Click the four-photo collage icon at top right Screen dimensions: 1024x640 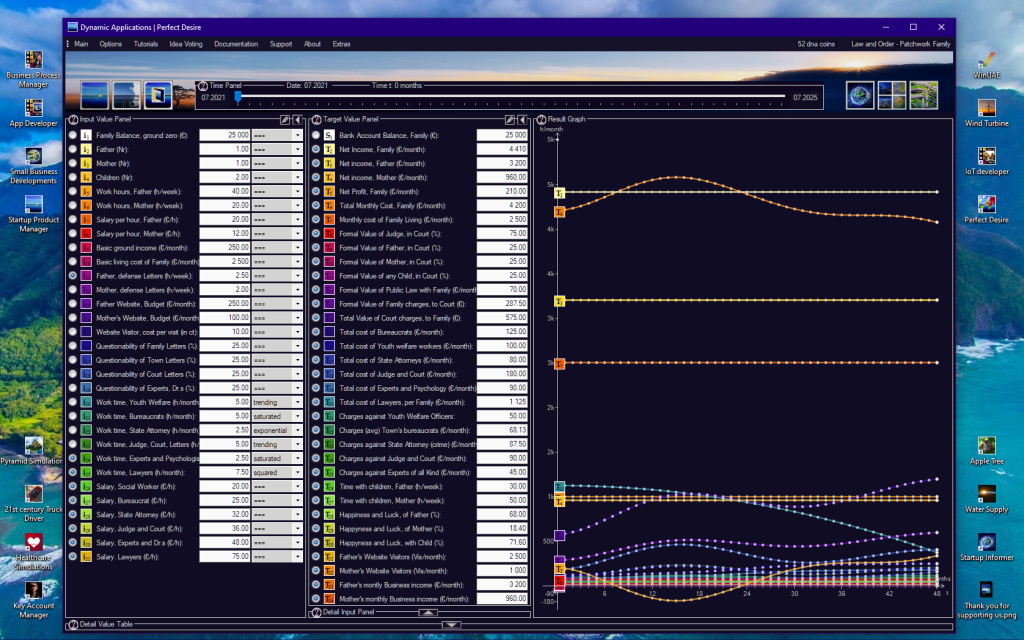tap(891, 95)
